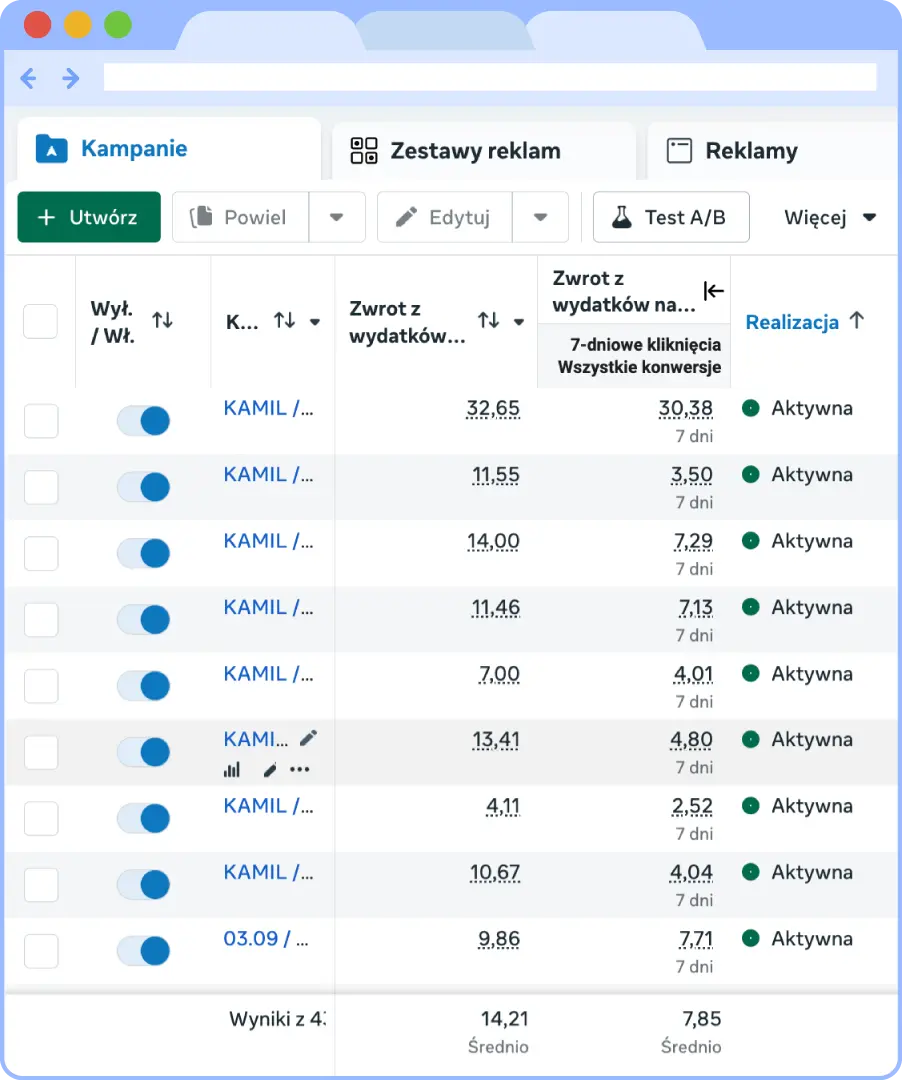902x1080 pixels.
Task: Toggle off the campaign with 32,65 return
Action: click(143, 421)
